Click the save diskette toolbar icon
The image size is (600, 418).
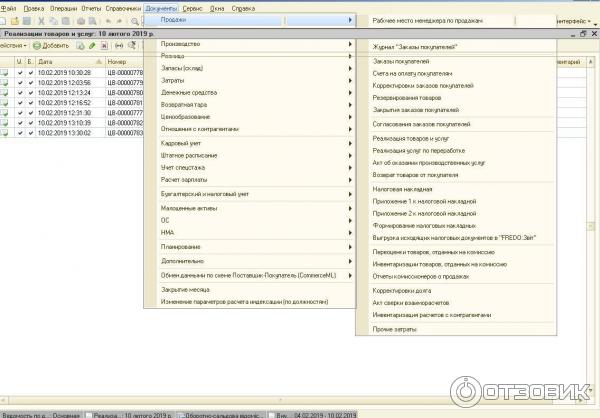coord(27,21)
